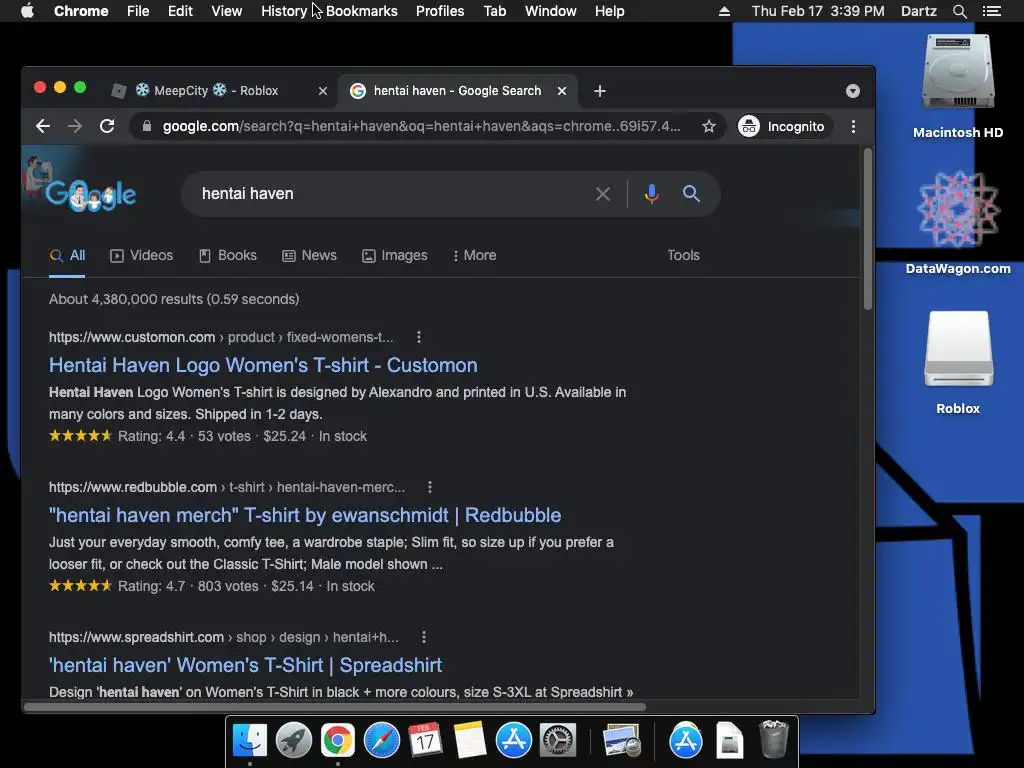Click the redbubble.com result URL text
Viewport: 1024px width, 768px height.
(227, 487)
